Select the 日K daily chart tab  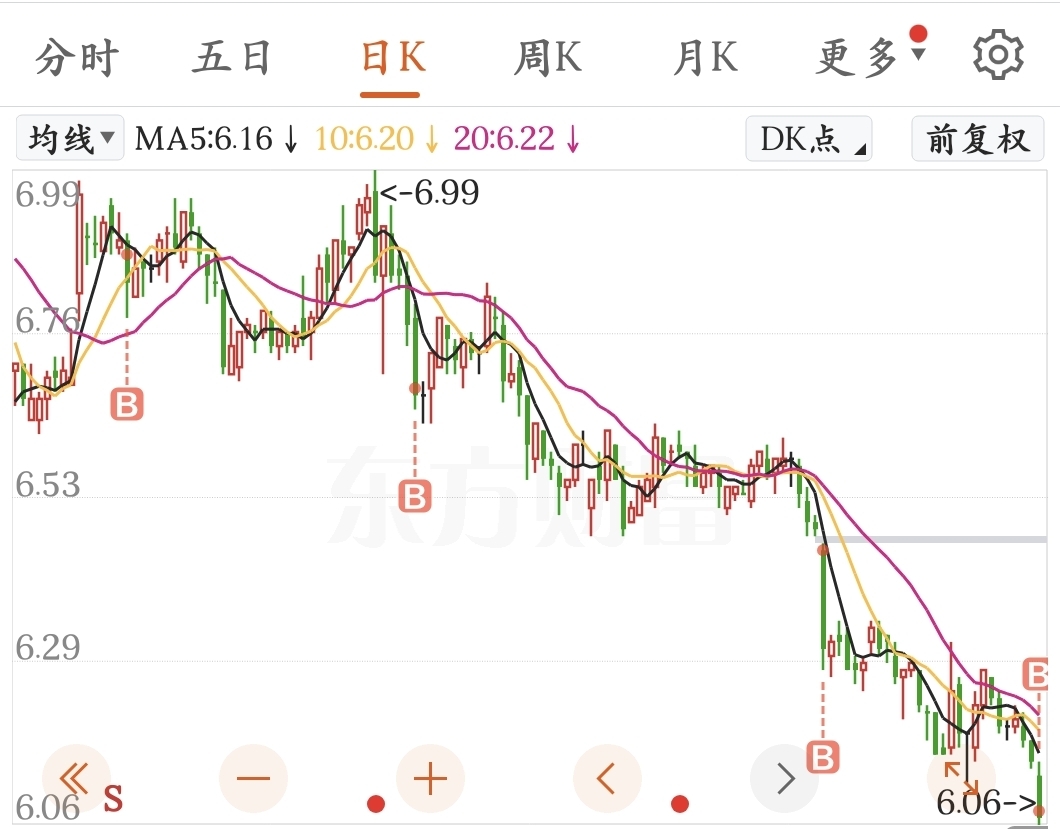[391, 58]
